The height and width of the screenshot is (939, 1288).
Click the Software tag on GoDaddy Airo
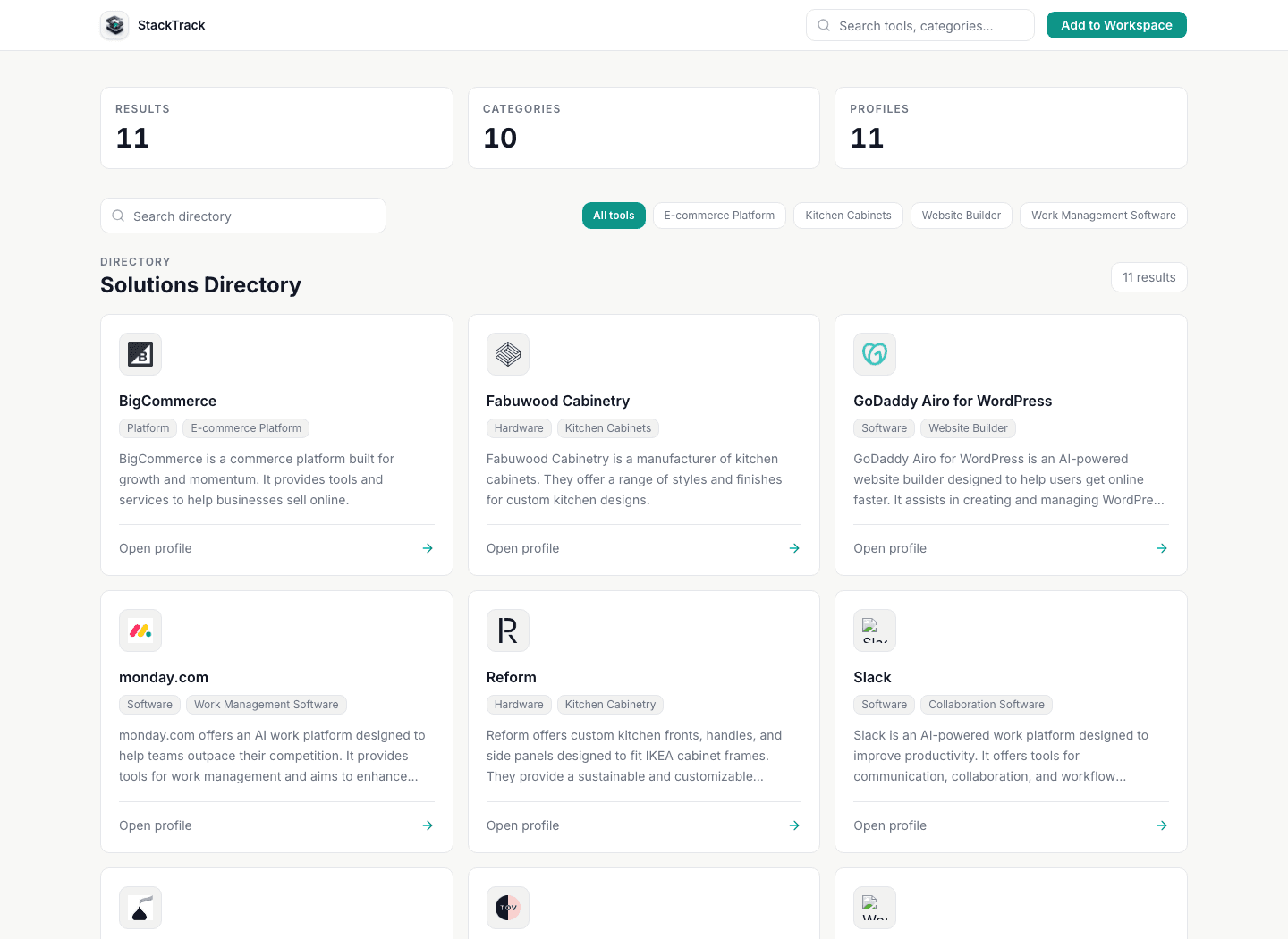click(x=885, y=428)
